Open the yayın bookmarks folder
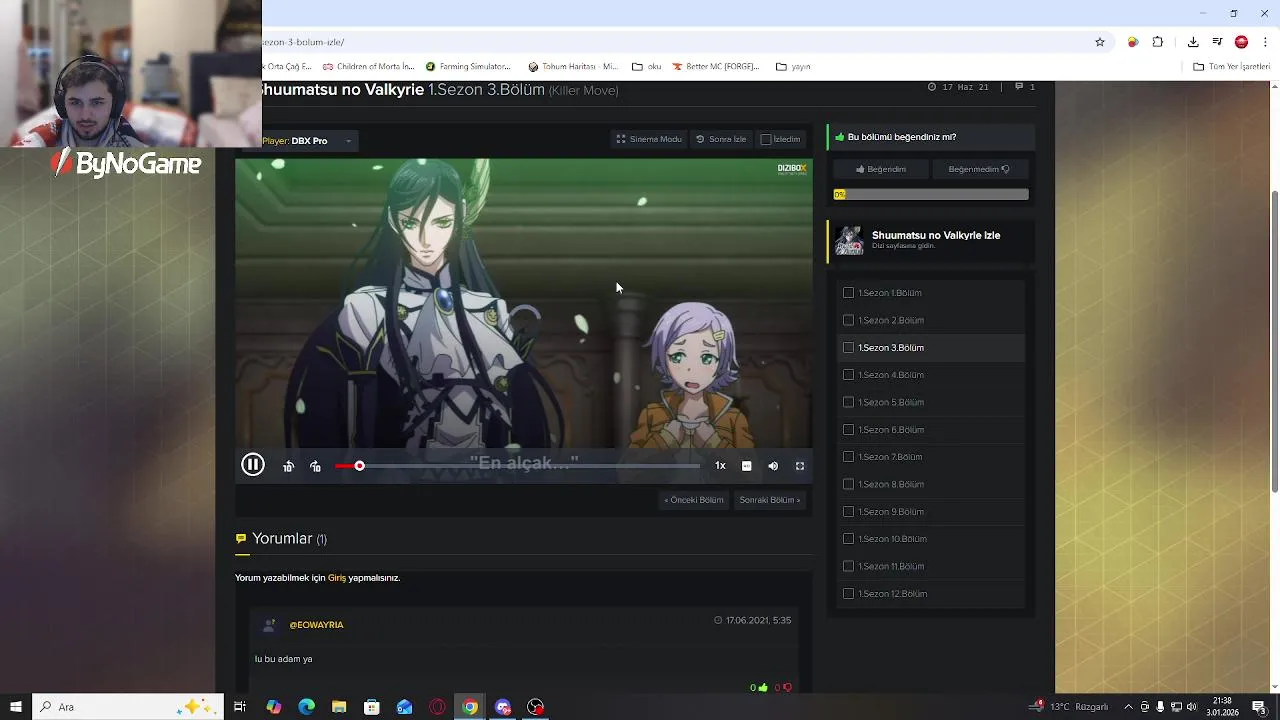Image resolution: width=1280 pixels, height=720 pixels. click(793, 67)
